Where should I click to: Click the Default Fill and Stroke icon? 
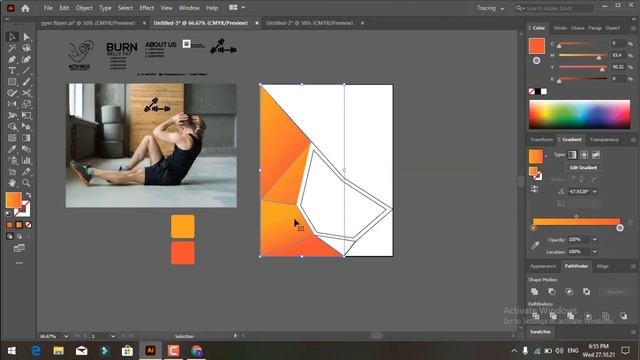(x=9, y=213)
